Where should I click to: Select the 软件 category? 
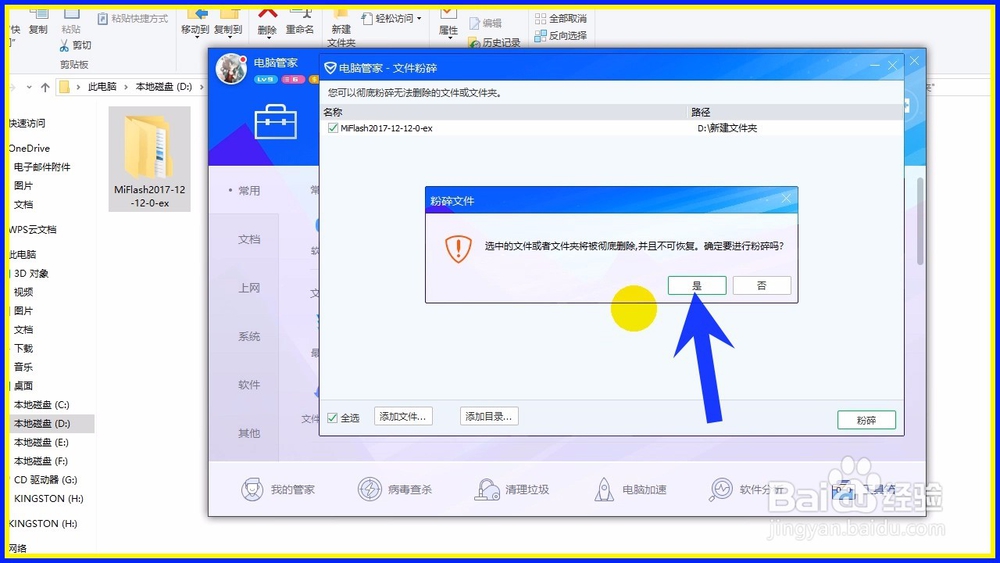(x=249, y=384)
